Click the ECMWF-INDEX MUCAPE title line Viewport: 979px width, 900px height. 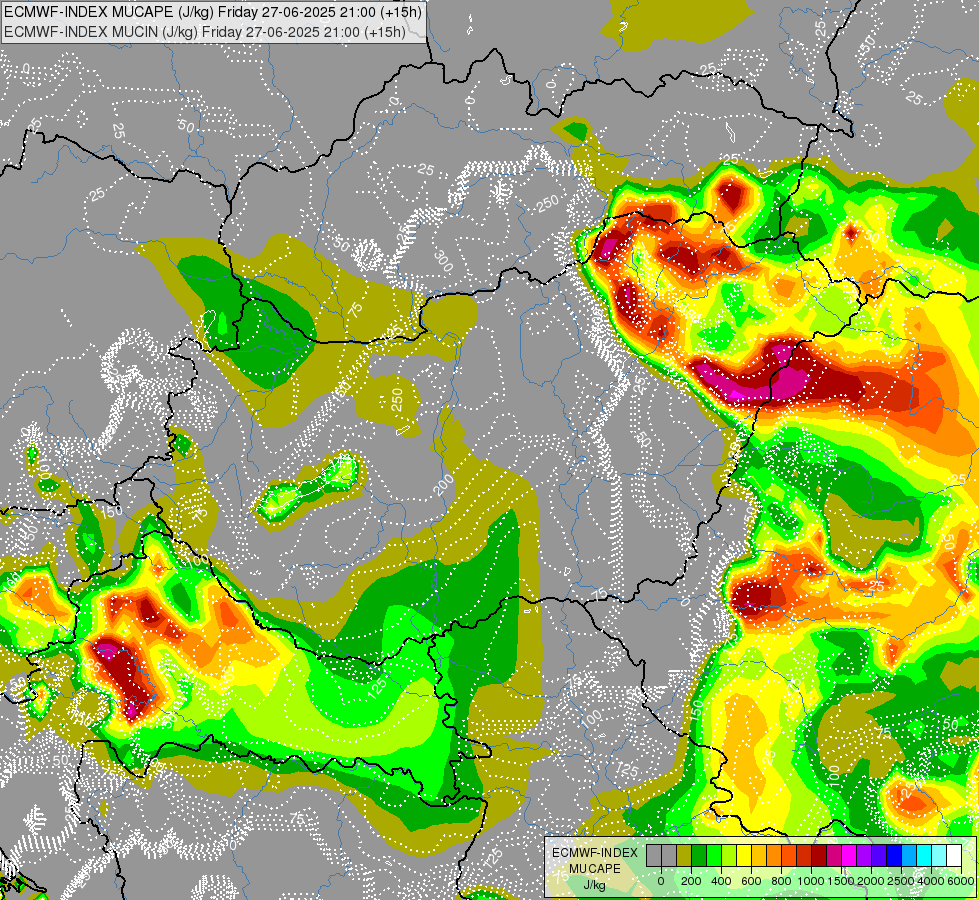click(x=213, y=12)
